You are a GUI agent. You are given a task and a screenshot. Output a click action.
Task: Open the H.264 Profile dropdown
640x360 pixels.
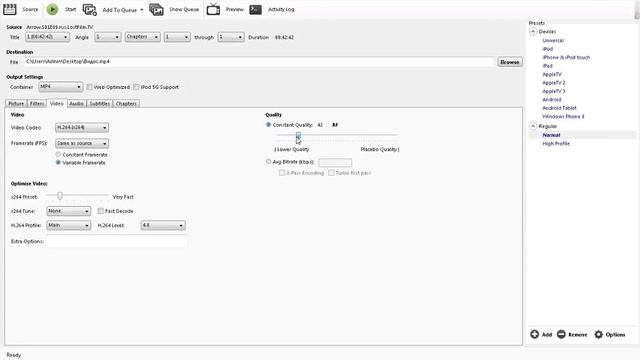coord(68,225)
